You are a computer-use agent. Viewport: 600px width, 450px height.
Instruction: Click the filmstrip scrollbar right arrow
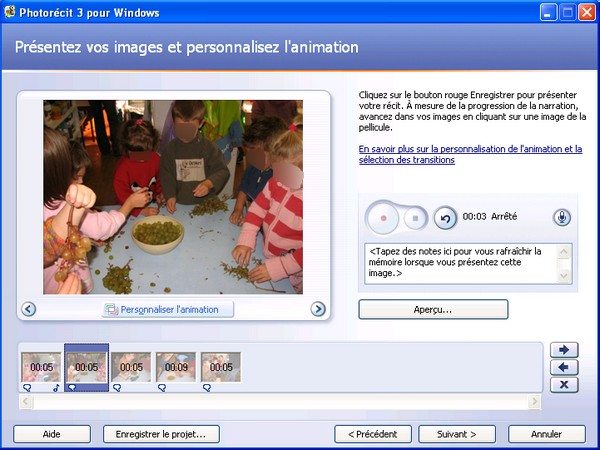click(x=534, y=402)
